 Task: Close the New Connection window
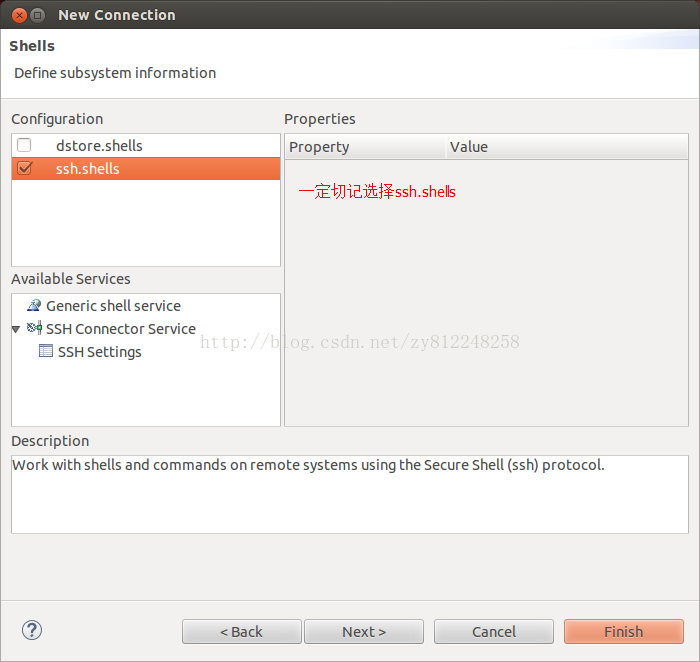(x=18, y=15)
